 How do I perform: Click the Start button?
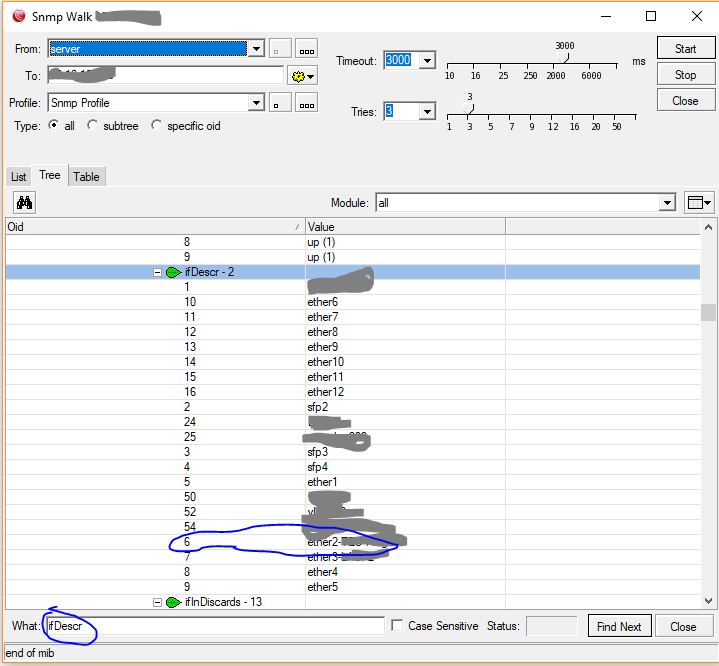tap(686, 48)
